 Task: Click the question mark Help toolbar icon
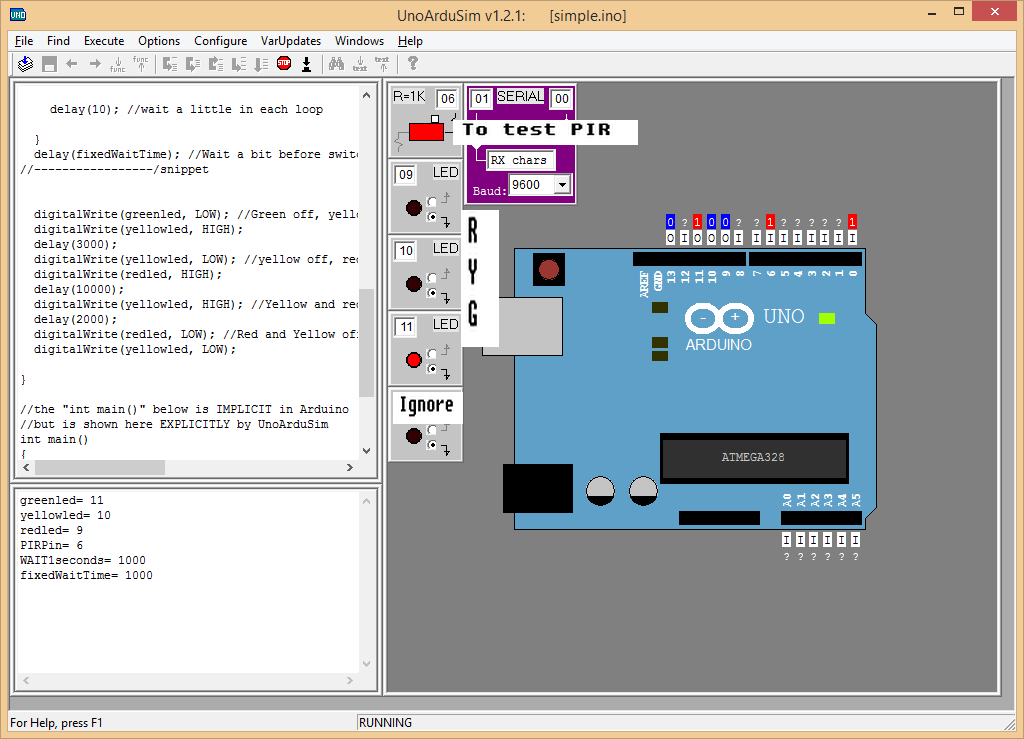[x=412, y=64]
